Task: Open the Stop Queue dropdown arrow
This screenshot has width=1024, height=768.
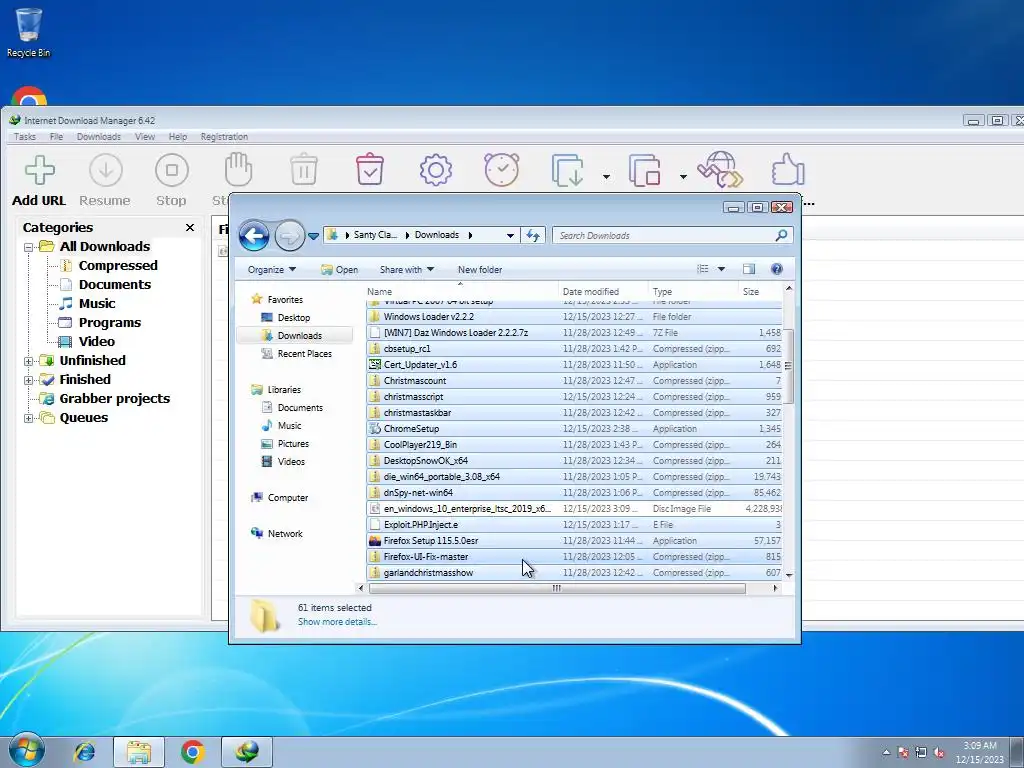Action: 683,176
